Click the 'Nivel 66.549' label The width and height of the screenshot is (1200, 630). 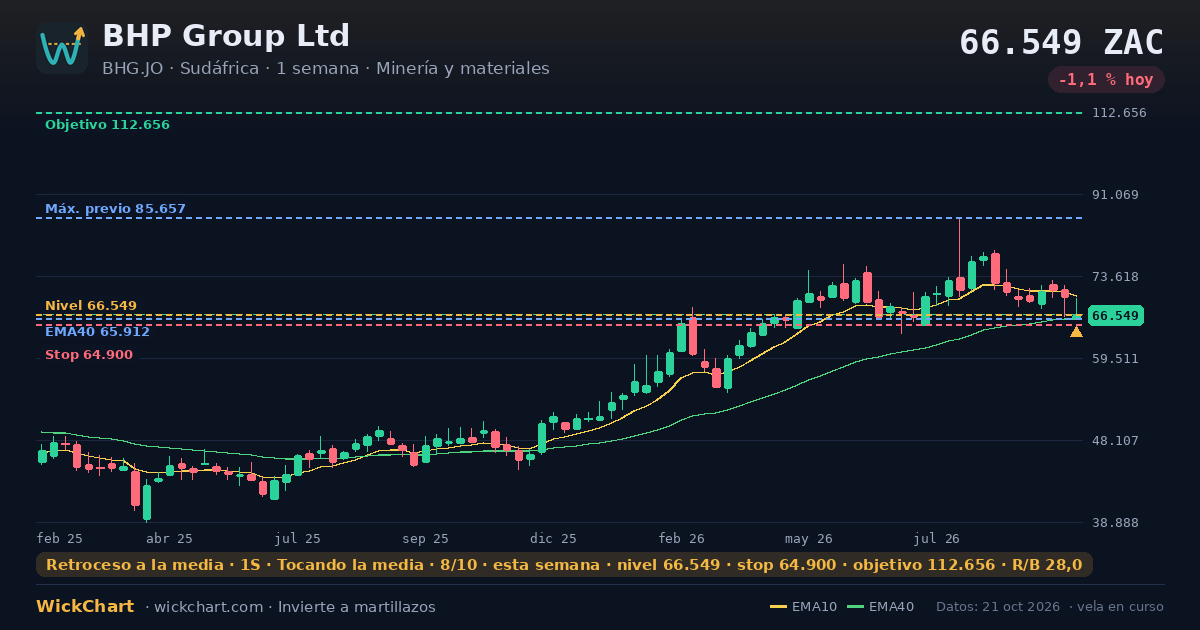point(91,305)
